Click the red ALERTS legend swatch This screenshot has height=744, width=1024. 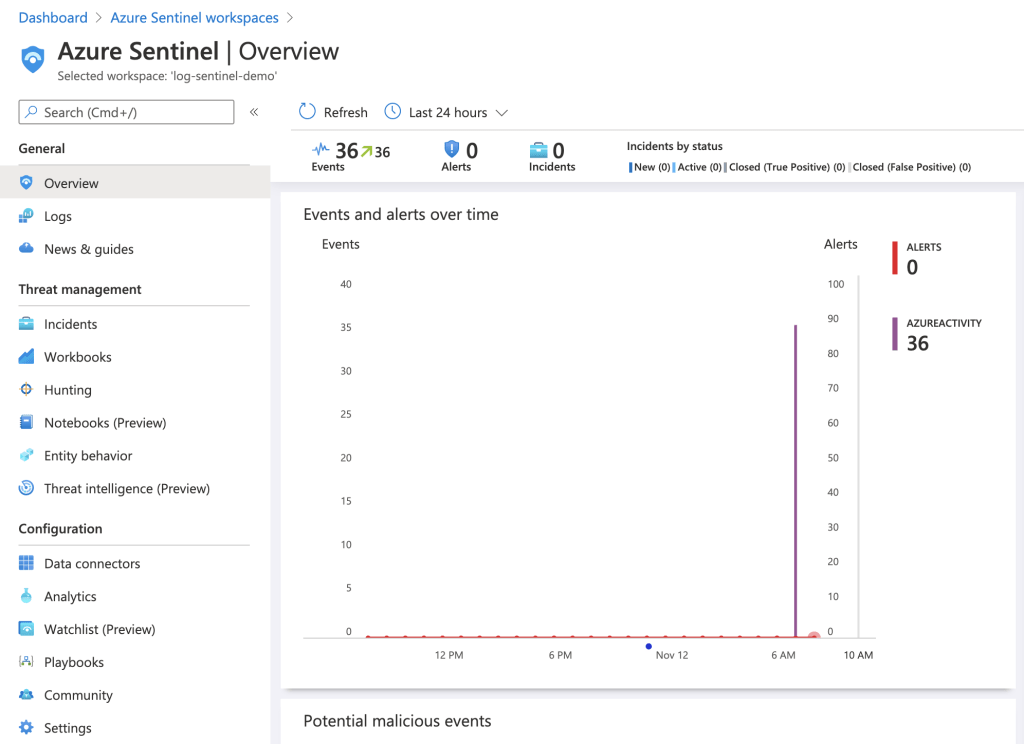895,258
